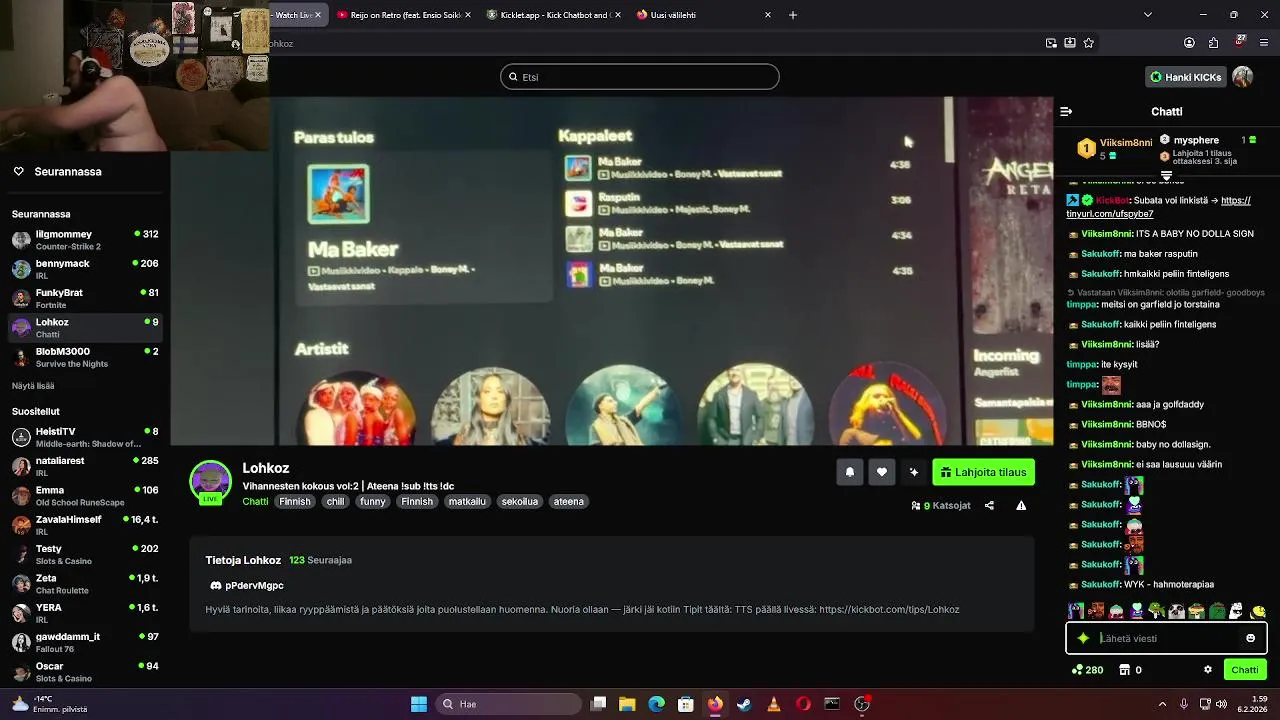Expand the chat leaderboard arrow under mysphere

point(1166,176)
